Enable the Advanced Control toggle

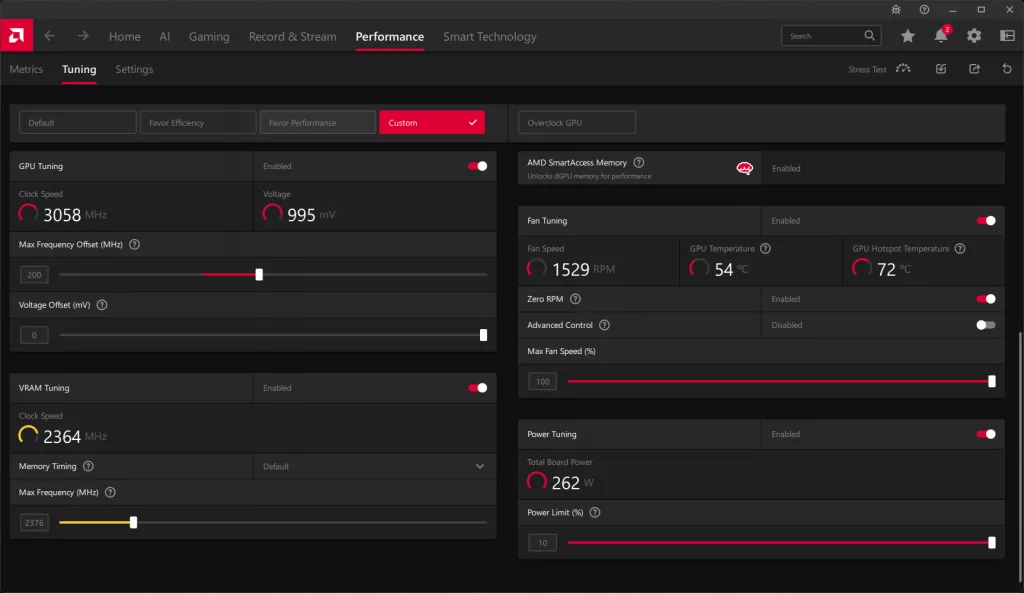986,325
